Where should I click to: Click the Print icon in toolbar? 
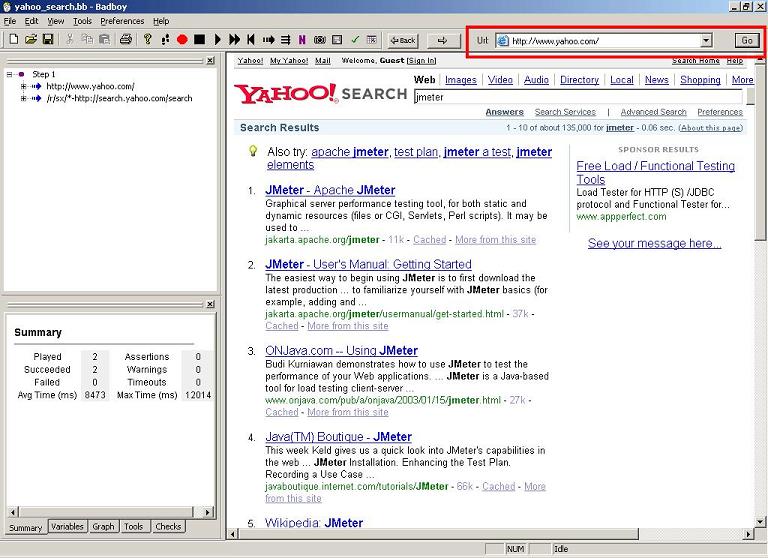tap(126, 40)
